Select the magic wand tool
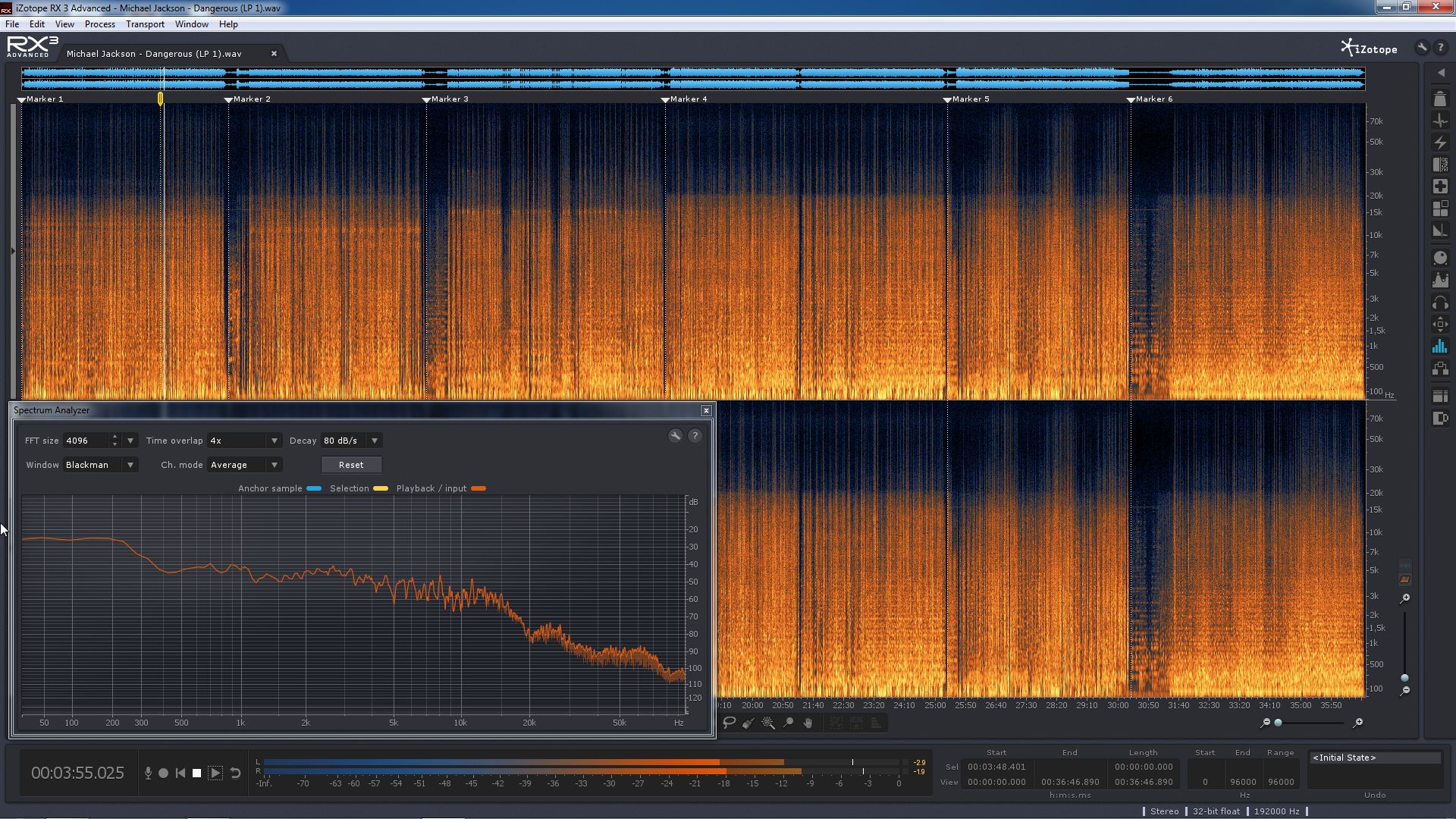Image resolution: width=1456 pixels, height=819 pixels. coord(768,723)
